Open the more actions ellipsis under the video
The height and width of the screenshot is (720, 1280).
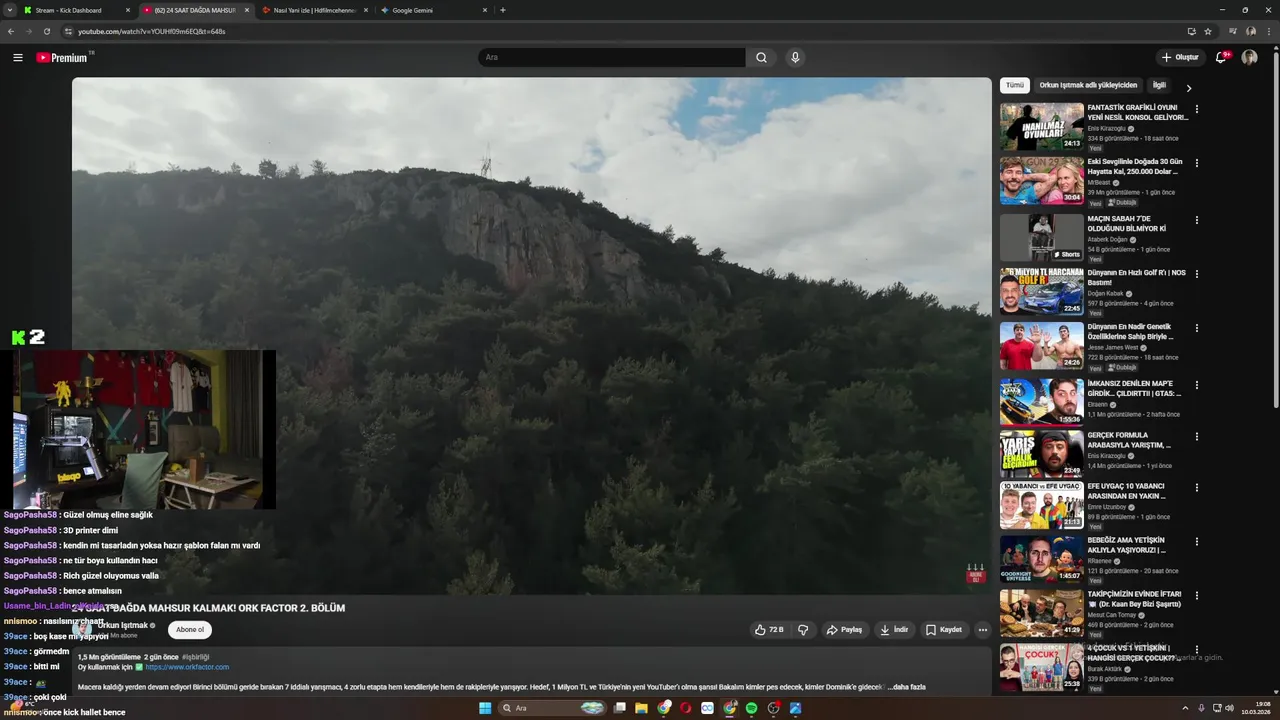pos(983,630)
